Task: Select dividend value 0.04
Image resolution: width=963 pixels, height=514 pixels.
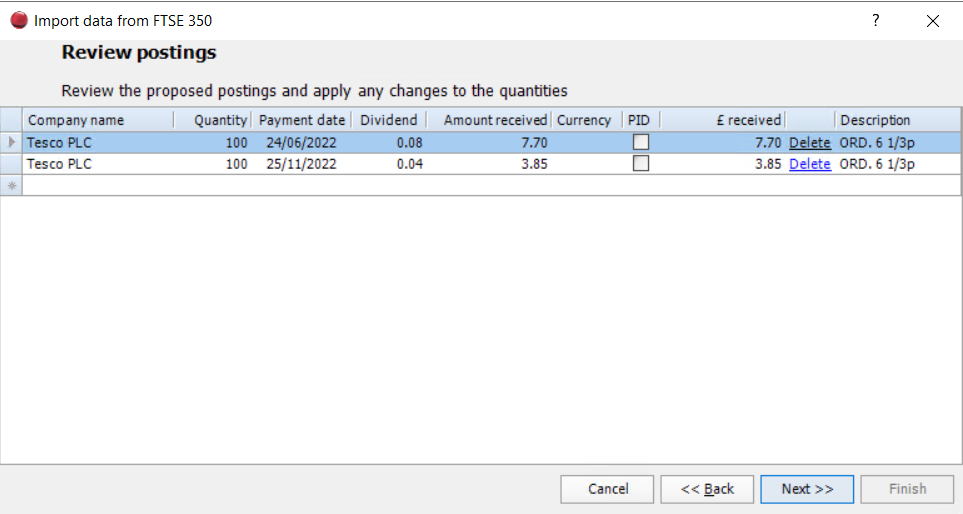Action: 389,164
